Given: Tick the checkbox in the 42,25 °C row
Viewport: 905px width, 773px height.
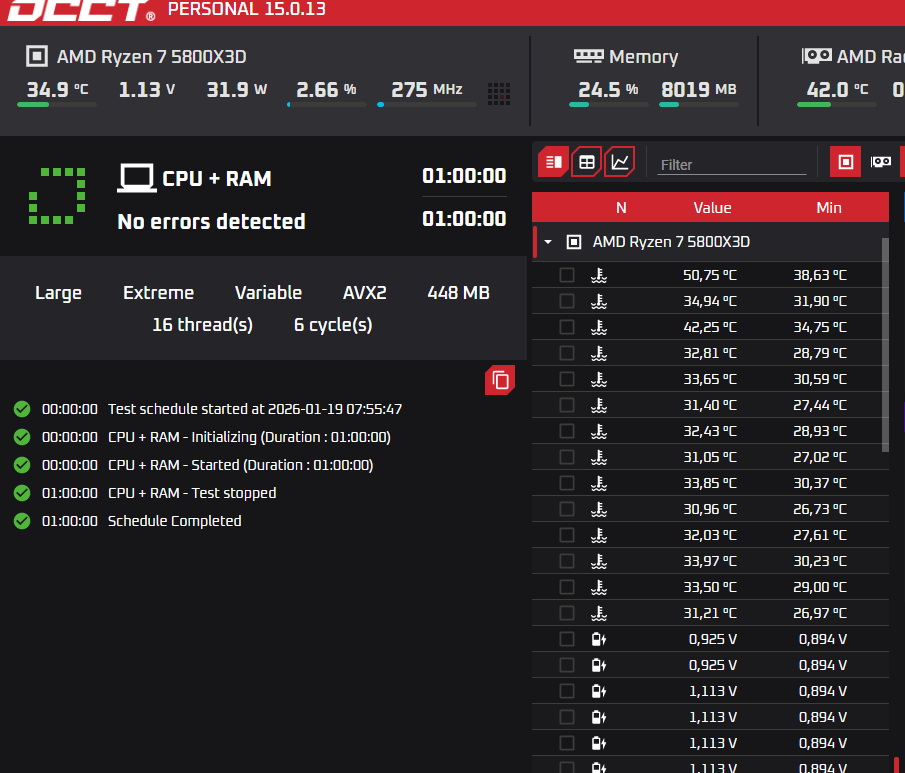Looking at the screenshot, I should (567, 327).
